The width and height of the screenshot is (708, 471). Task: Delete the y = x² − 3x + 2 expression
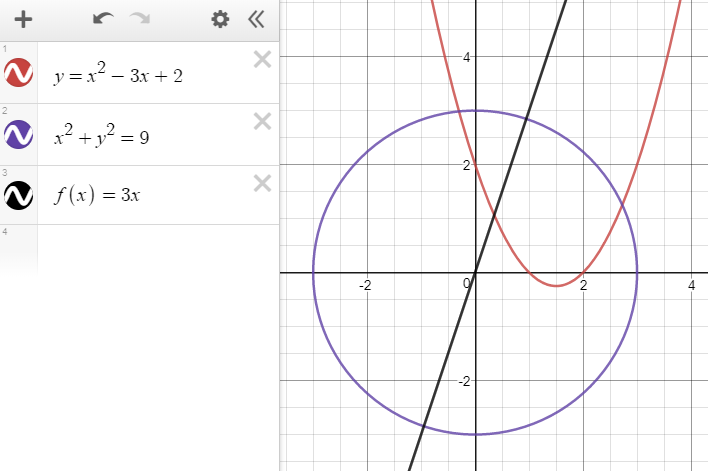coord(262,60)
